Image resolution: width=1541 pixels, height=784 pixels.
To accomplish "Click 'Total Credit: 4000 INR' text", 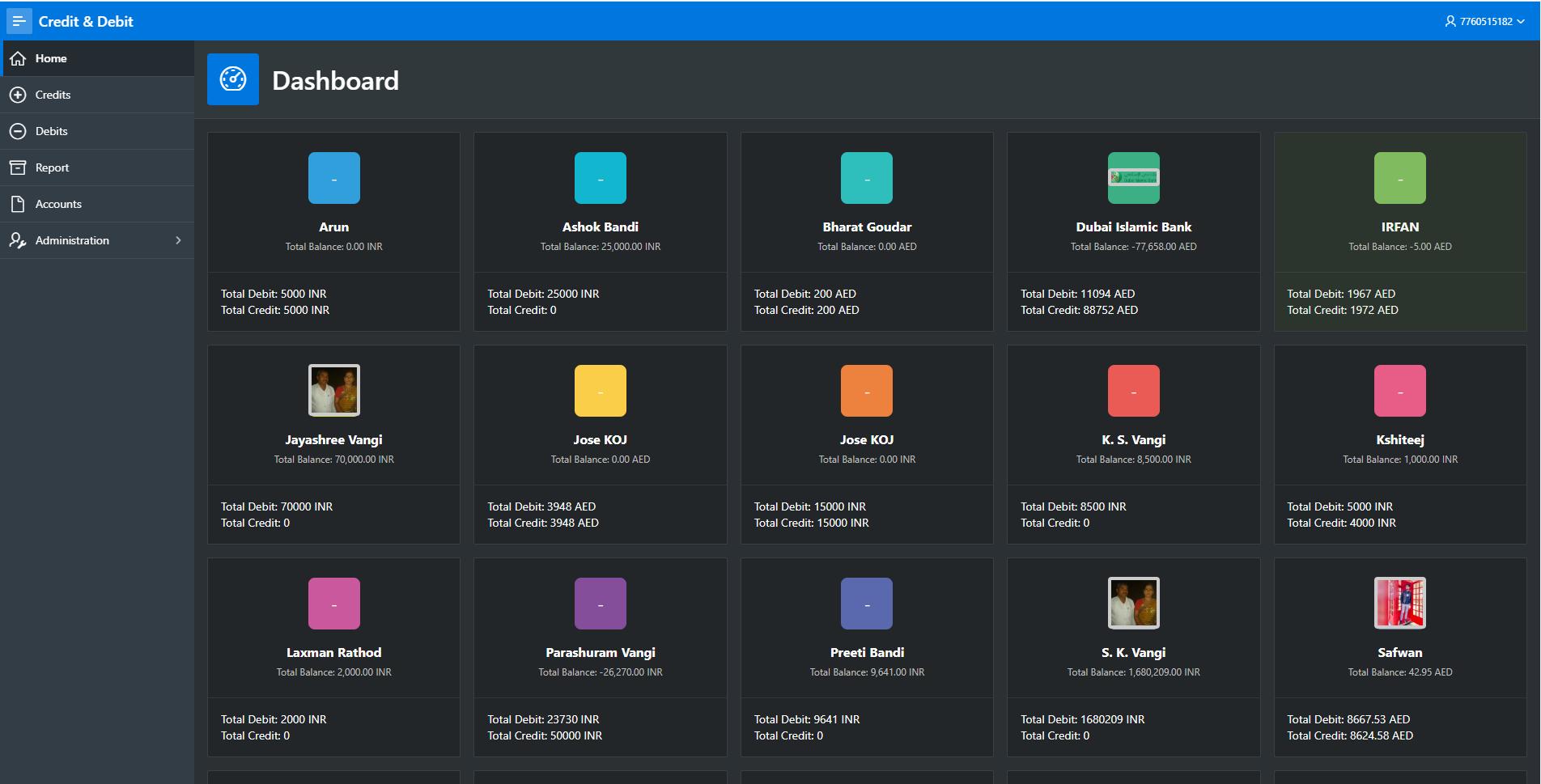I will [x=1341, y=523].
